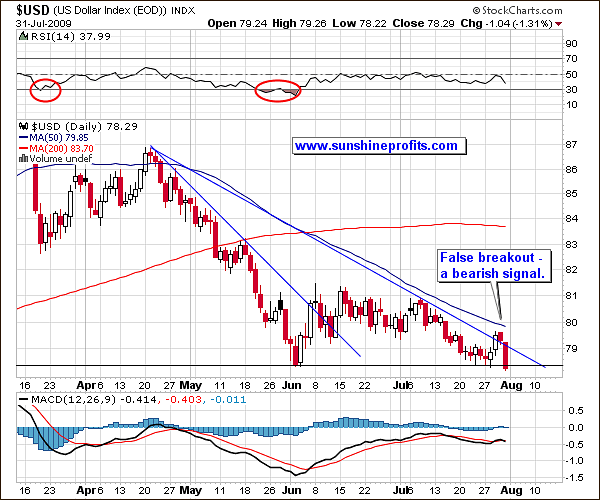Click the 82 price axis label
Image resolution: width=600 pixels, height=500 pixels.
coord(571,269)
